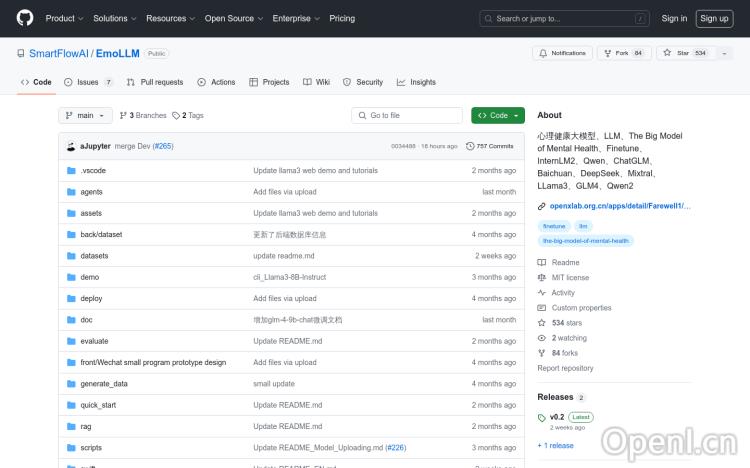
Task: Open the Pull requests tab
Action: tap(155, 82)
